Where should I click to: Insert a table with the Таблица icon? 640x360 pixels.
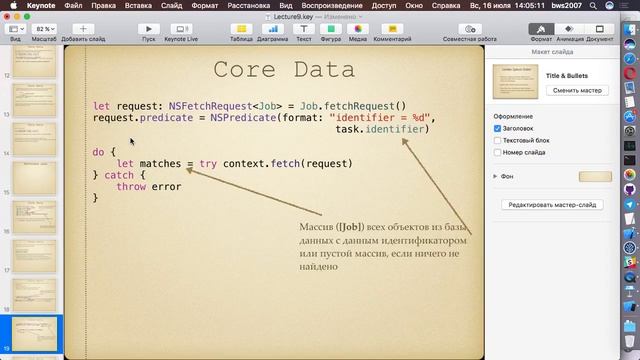click(x=241, y=29)
